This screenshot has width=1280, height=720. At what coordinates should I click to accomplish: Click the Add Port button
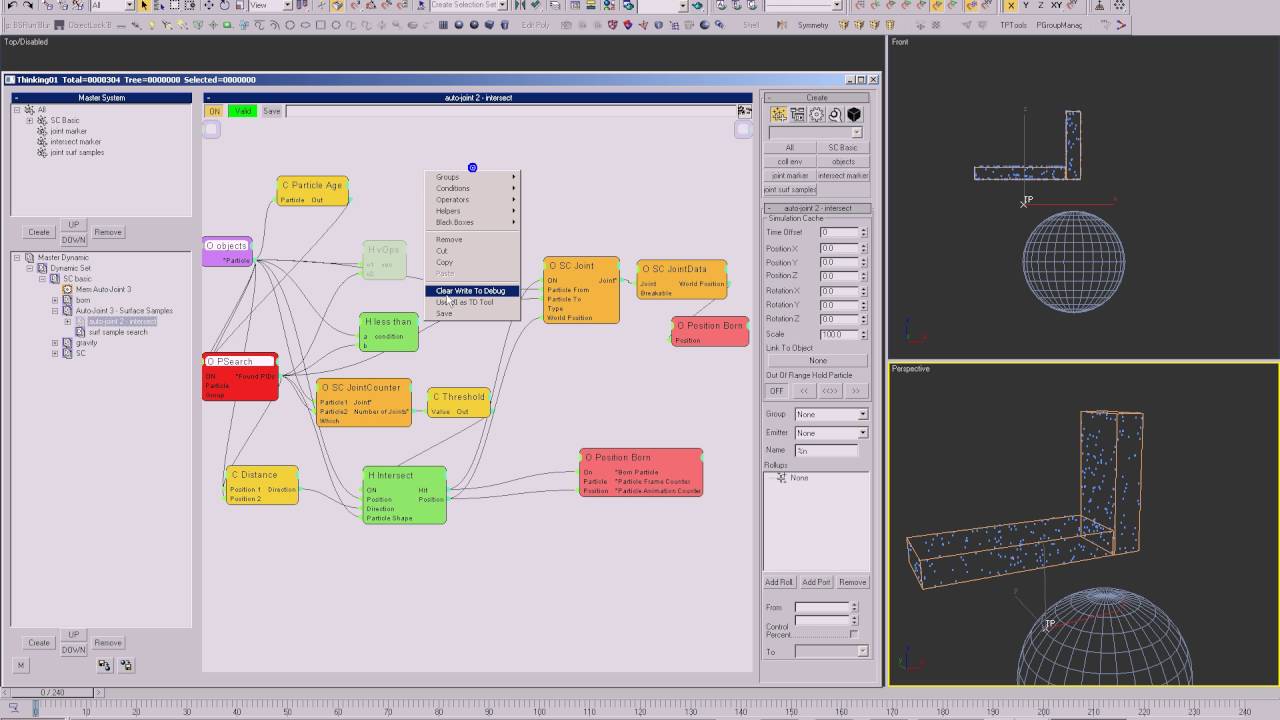pyautogui.click(x=816, y=582)
